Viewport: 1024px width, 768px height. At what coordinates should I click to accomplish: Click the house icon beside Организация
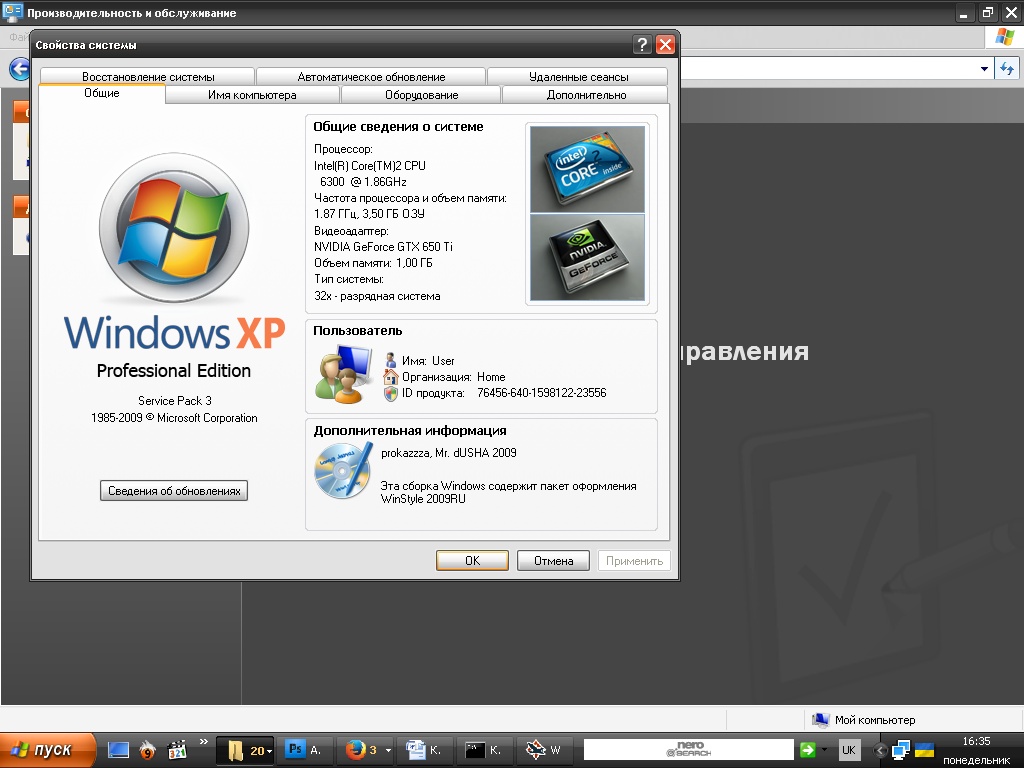coord(391,377)
